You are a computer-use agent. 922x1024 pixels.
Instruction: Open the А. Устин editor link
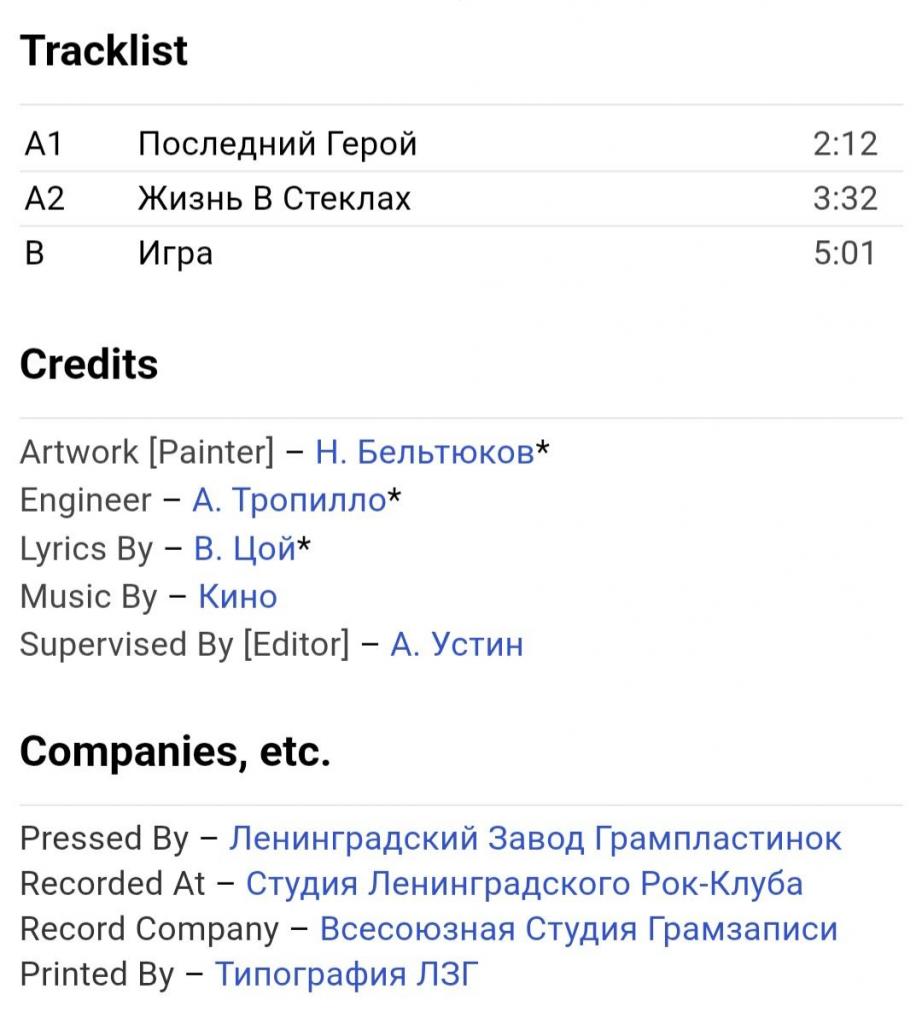(x=456, y=645)
